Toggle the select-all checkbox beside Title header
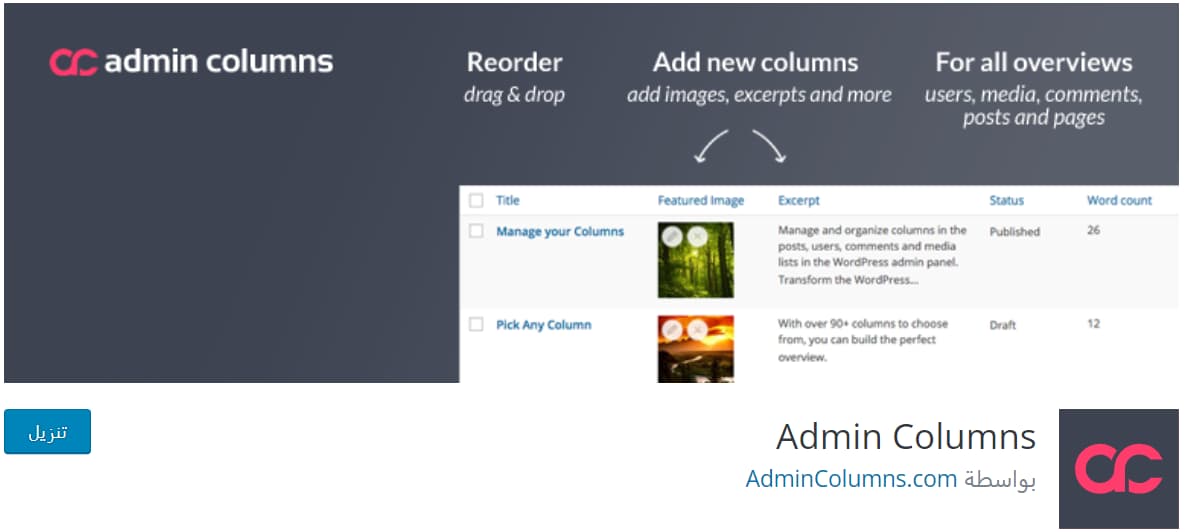This screenshot has width=1187, height=532. 476,201
